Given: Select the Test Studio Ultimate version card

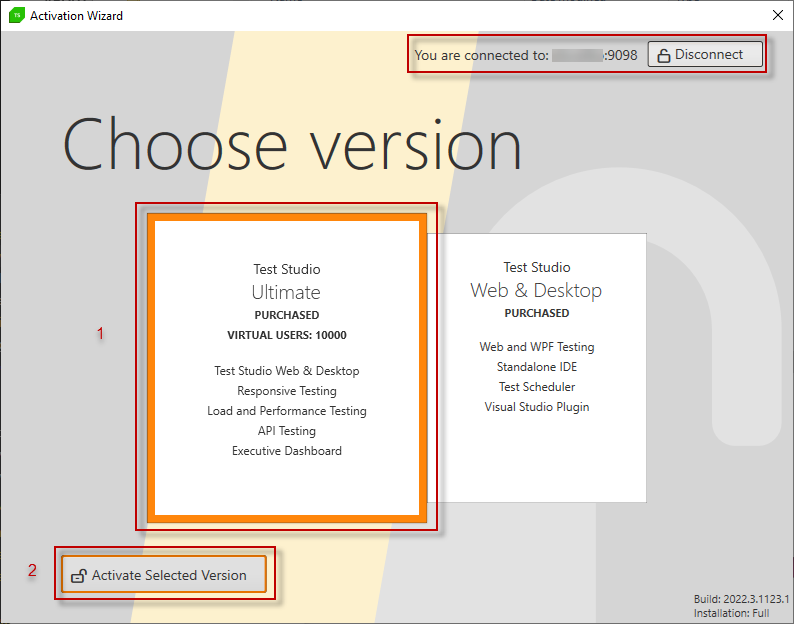Looking at the screenshot, I should click(x=287, y=368).
